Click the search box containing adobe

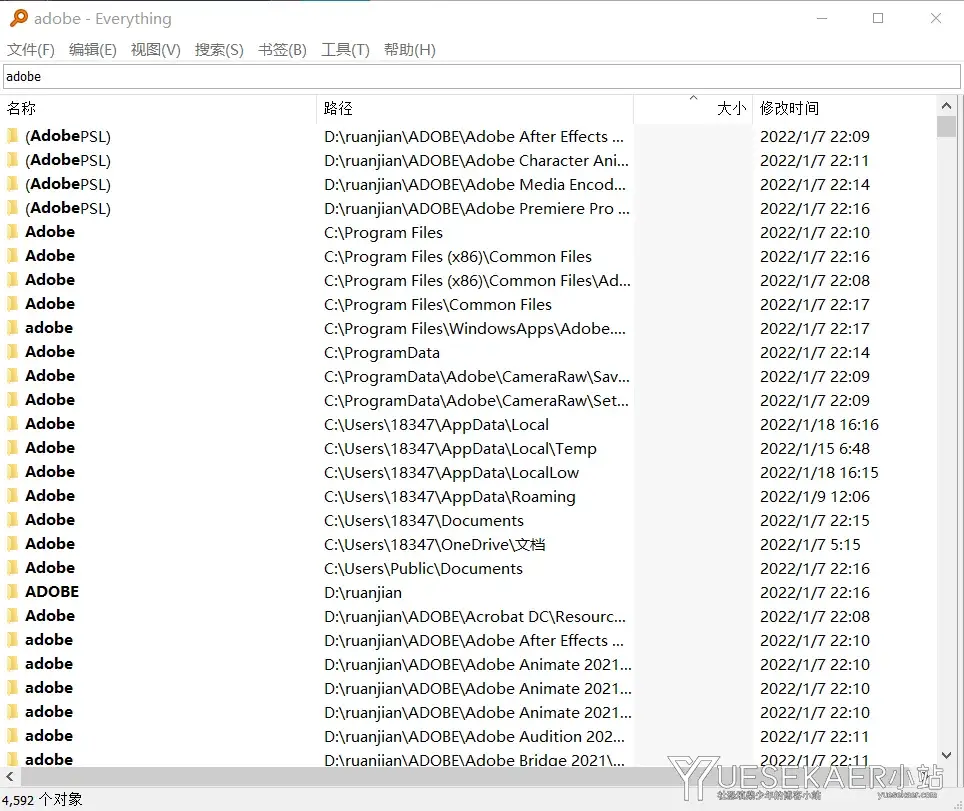click(481, 77)
